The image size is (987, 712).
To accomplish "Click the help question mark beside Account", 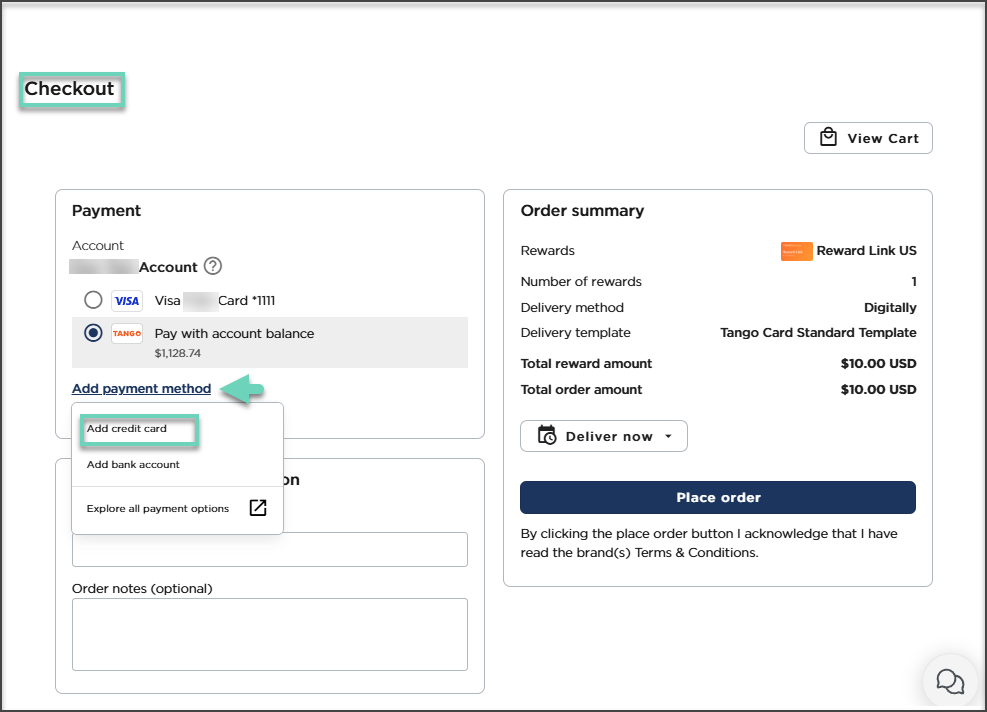I will pos(212,267).
